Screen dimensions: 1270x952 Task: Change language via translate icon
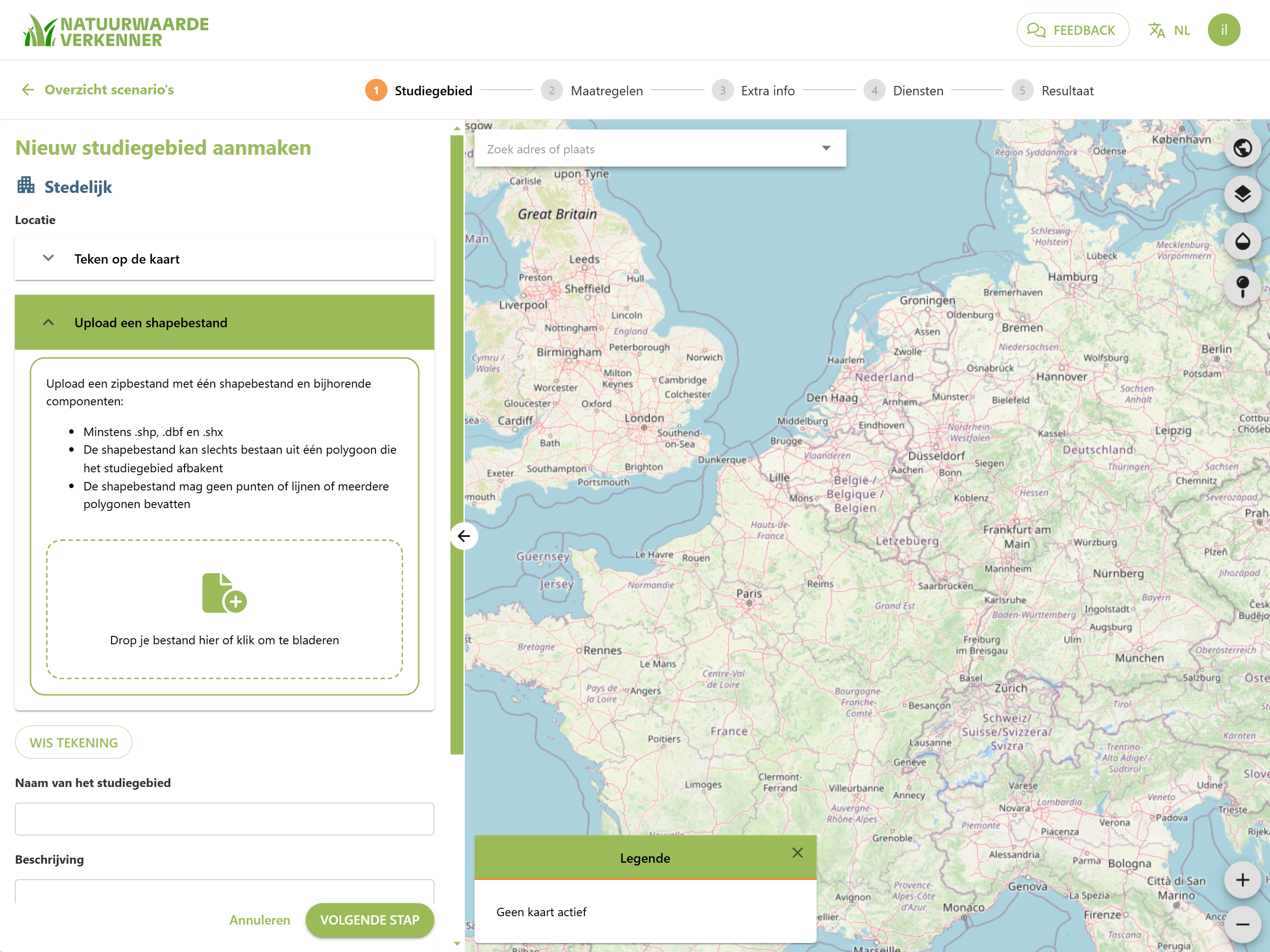[1156, 30]
